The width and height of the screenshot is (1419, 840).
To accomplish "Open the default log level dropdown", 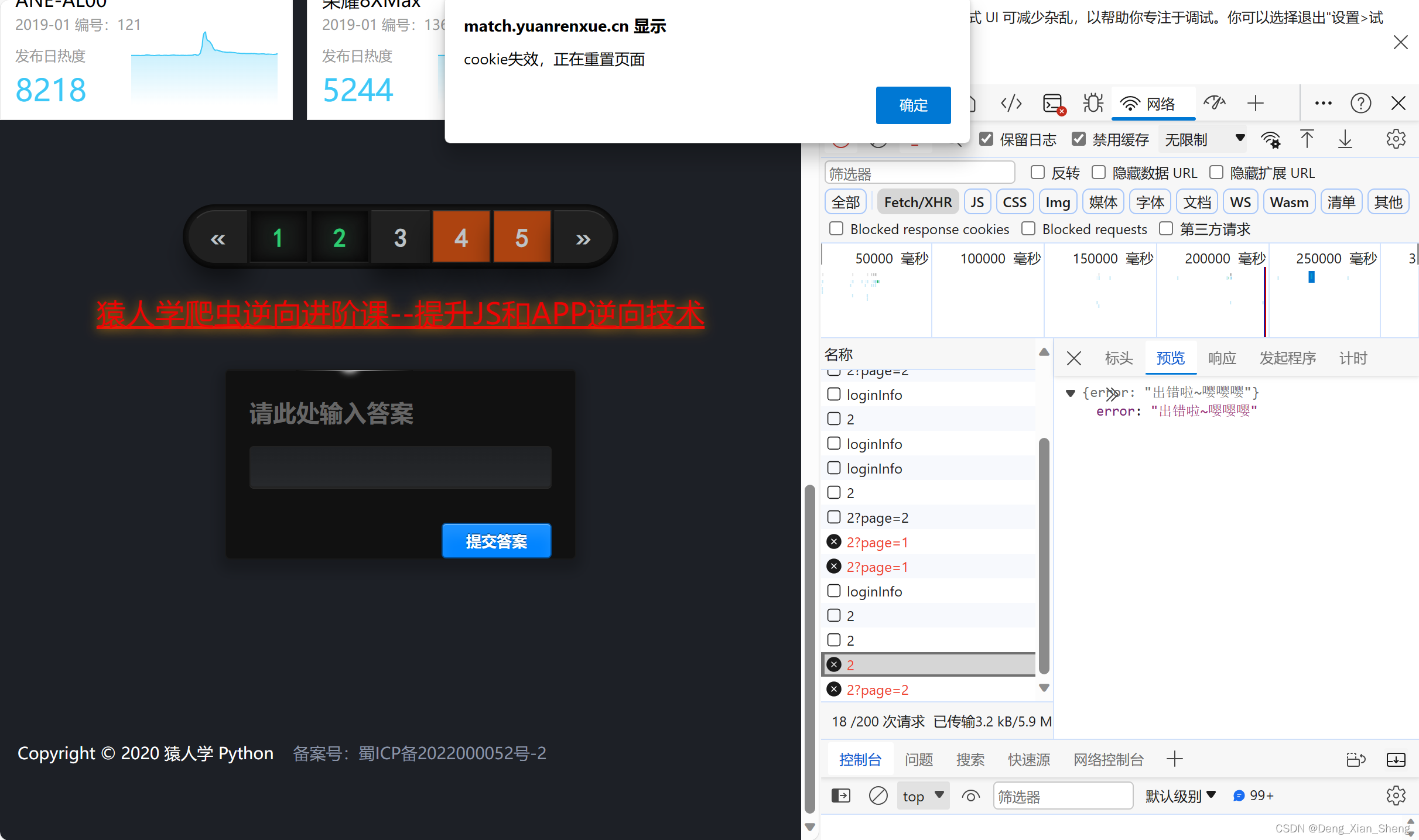I will click(x=1180, y=796).
